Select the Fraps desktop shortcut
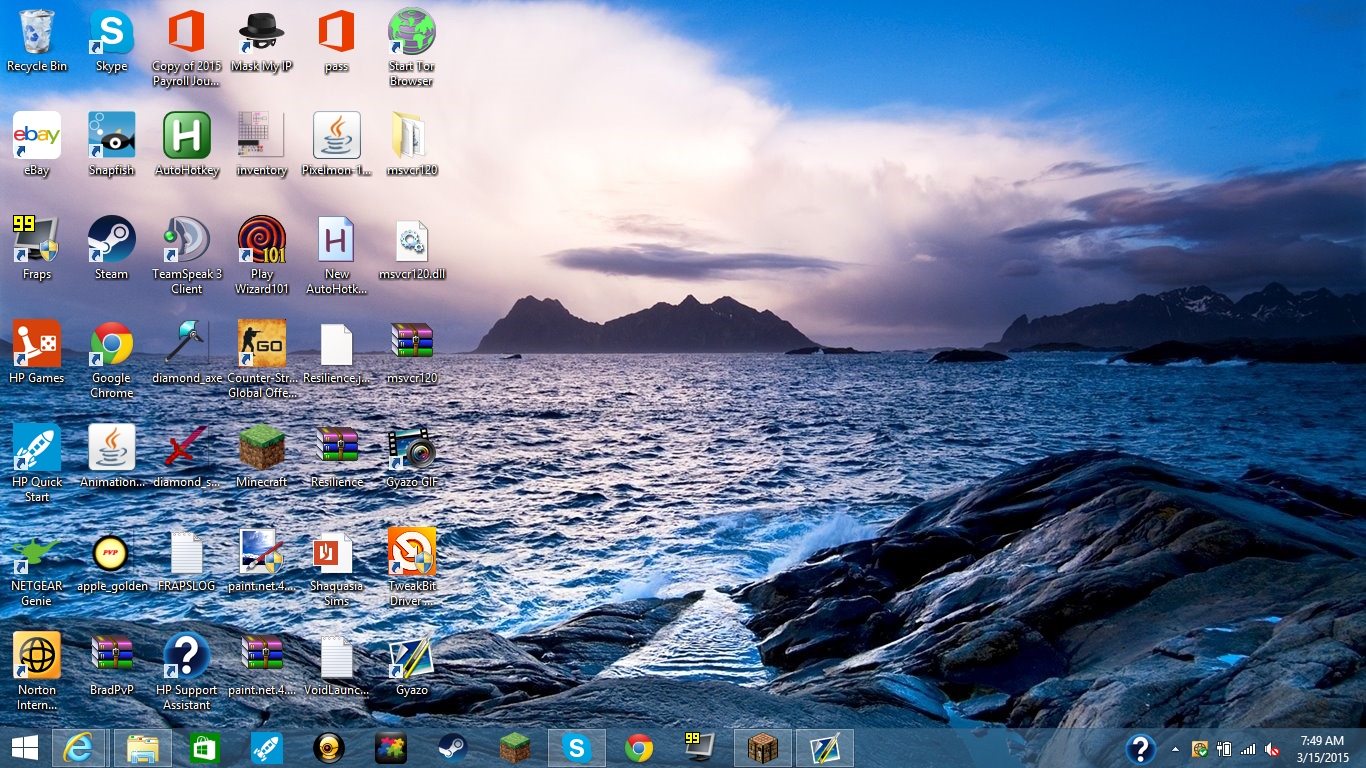 [37, 248]
